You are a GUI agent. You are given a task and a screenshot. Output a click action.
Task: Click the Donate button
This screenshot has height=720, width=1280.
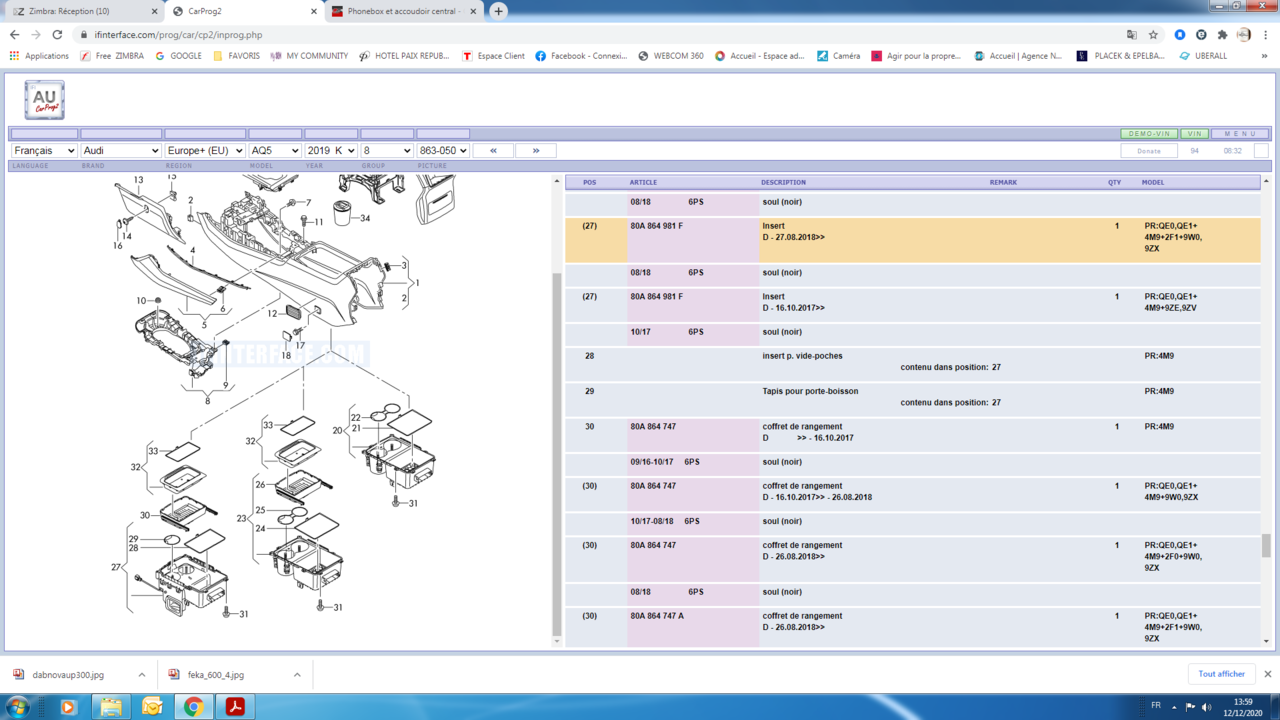1148,150
